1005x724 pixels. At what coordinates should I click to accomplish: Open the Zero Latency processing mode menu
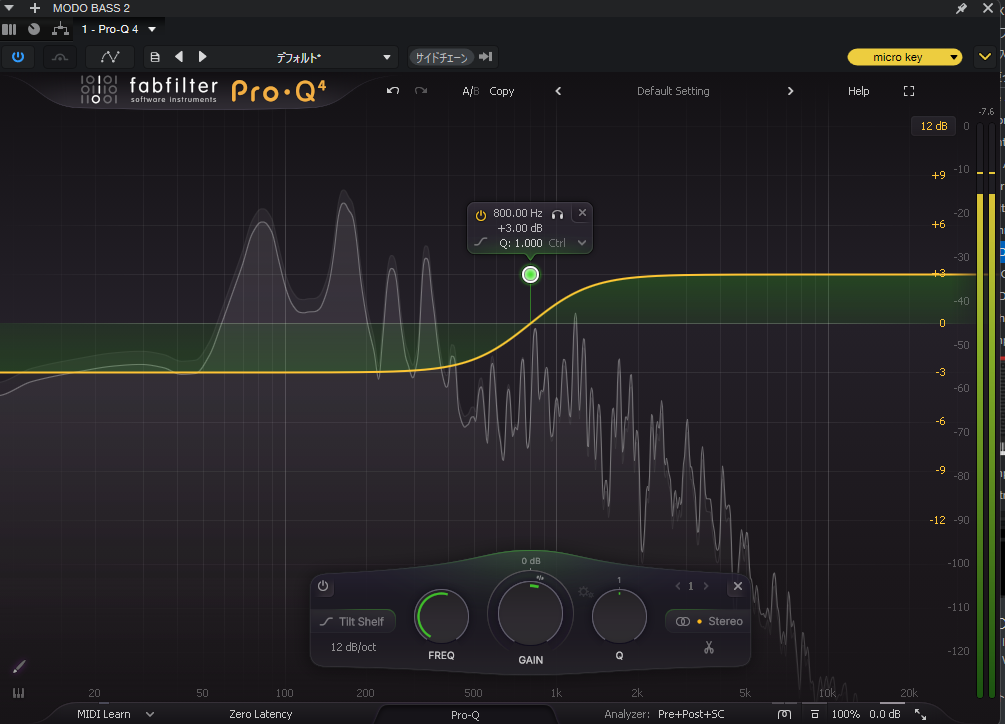click(260, 714)
